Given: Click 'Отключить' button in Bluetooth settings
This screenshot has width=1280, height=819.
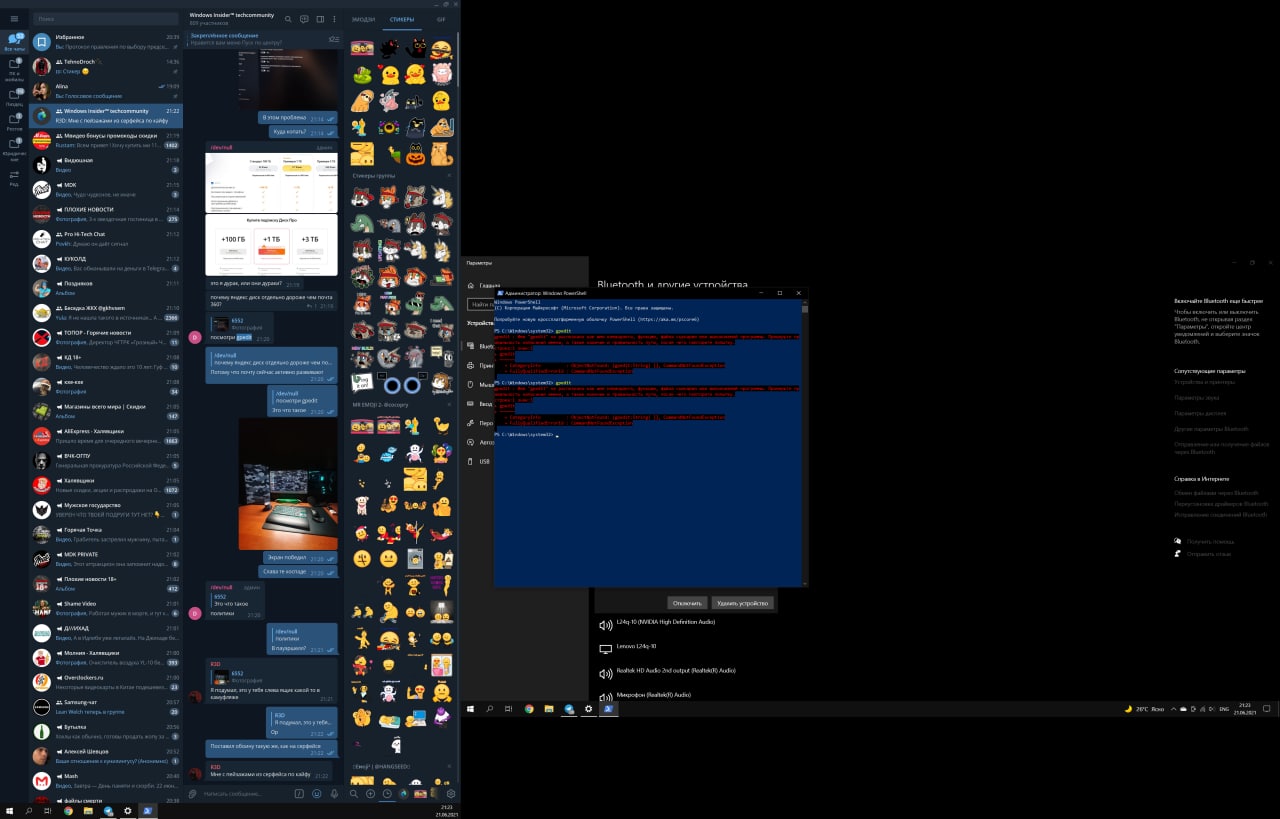Looking at the screenshot, I should pyautogui.click(x=687, y=603).
